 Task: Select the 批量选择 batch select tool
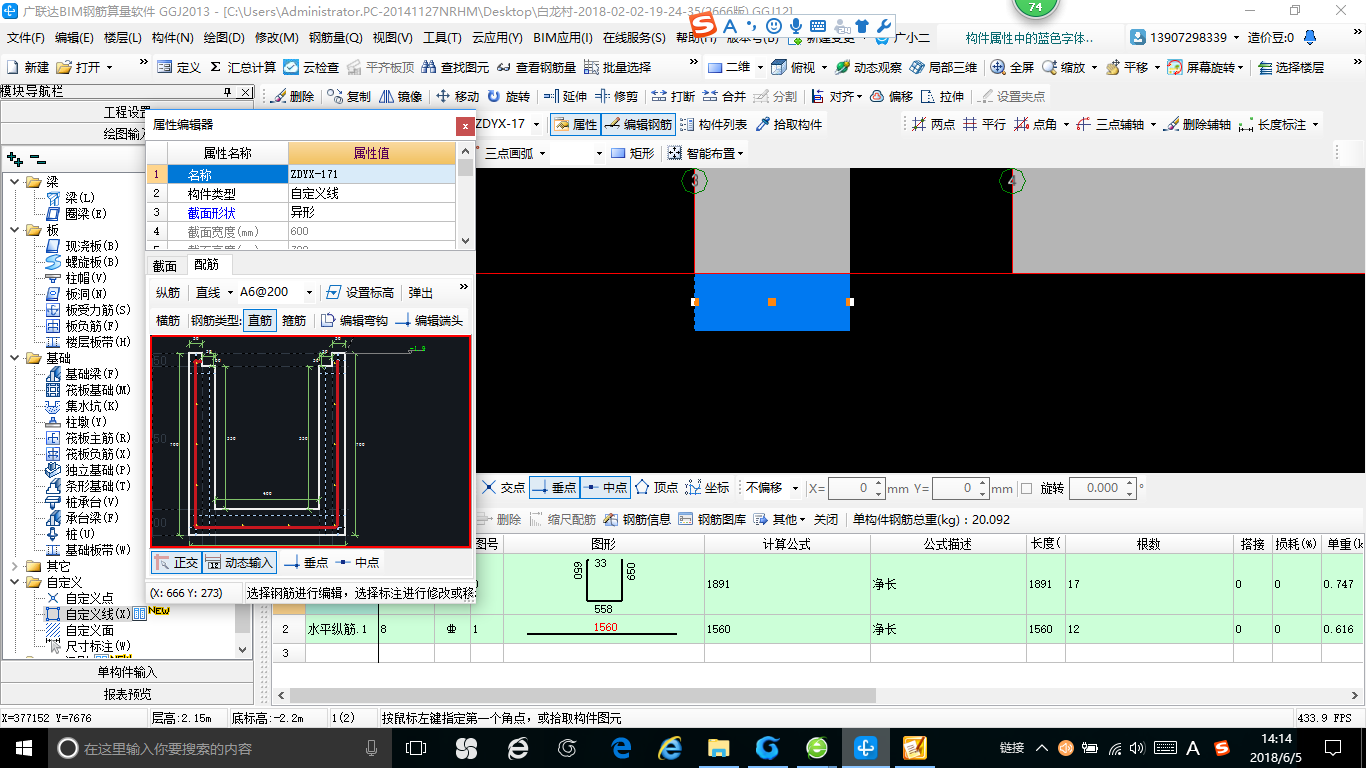pyautogui.click(x=617, y=67)
